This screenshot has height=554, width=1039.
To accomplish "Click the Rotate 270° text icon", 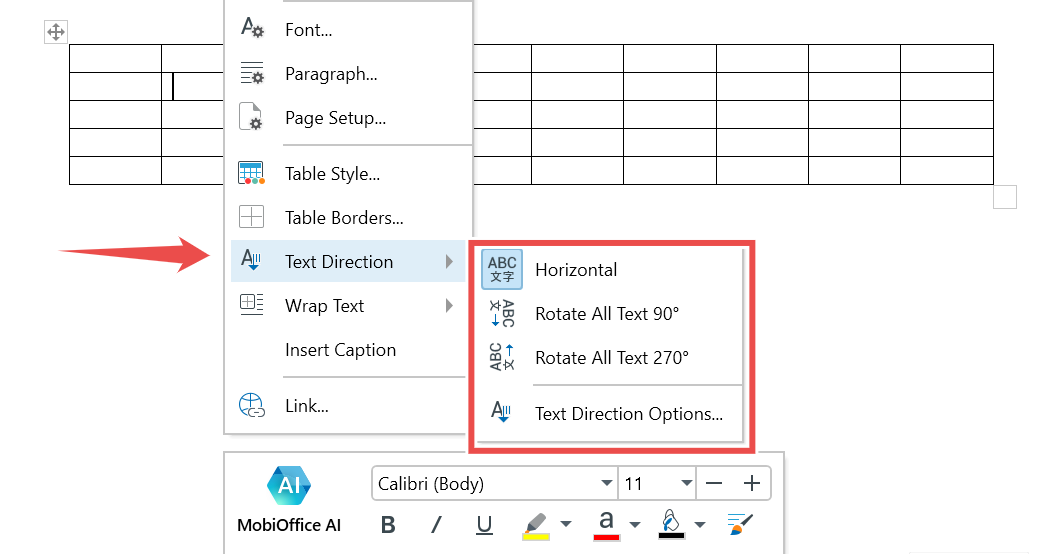I will (502, 357).
